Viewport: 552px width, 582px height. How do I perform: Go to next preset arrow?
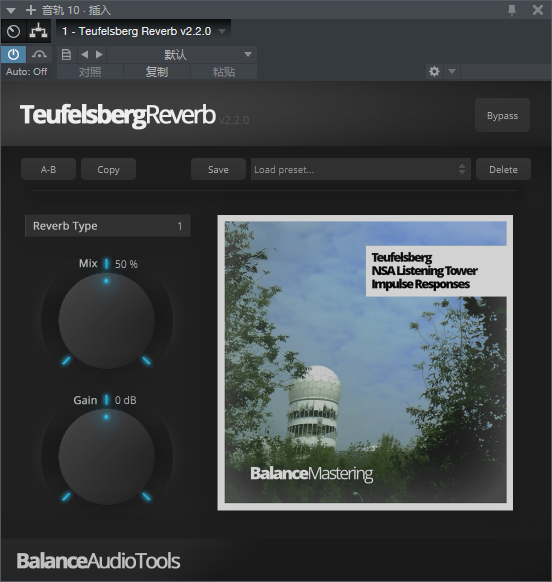click(99, 55)
